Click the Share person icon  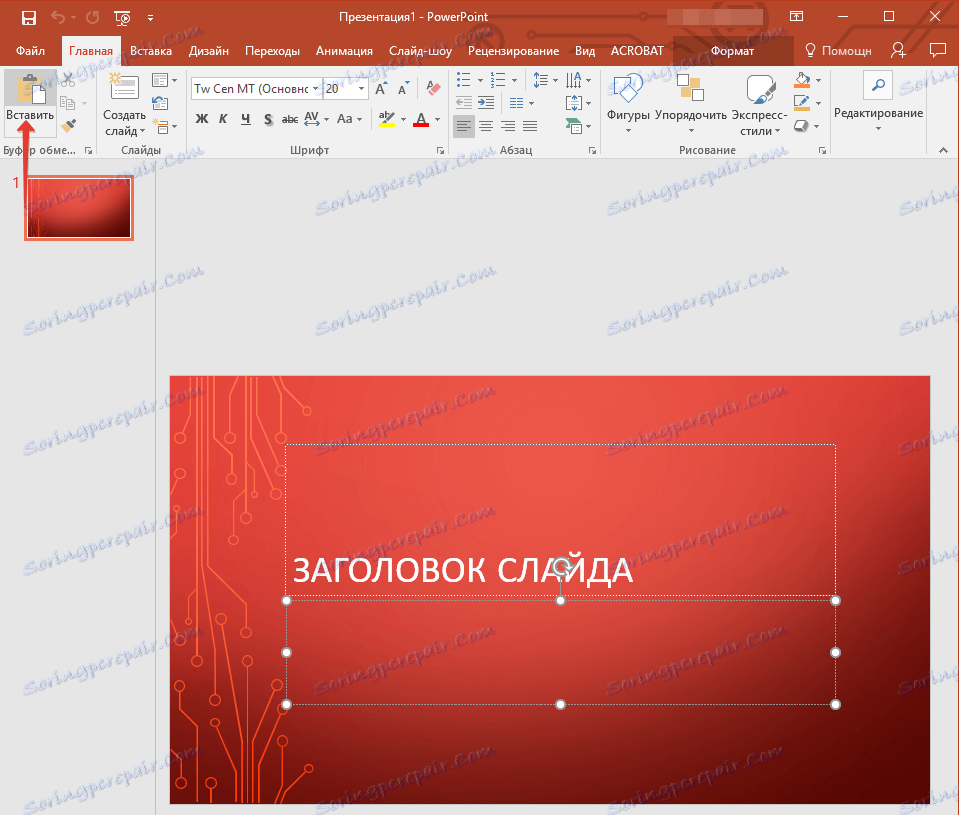898,50
